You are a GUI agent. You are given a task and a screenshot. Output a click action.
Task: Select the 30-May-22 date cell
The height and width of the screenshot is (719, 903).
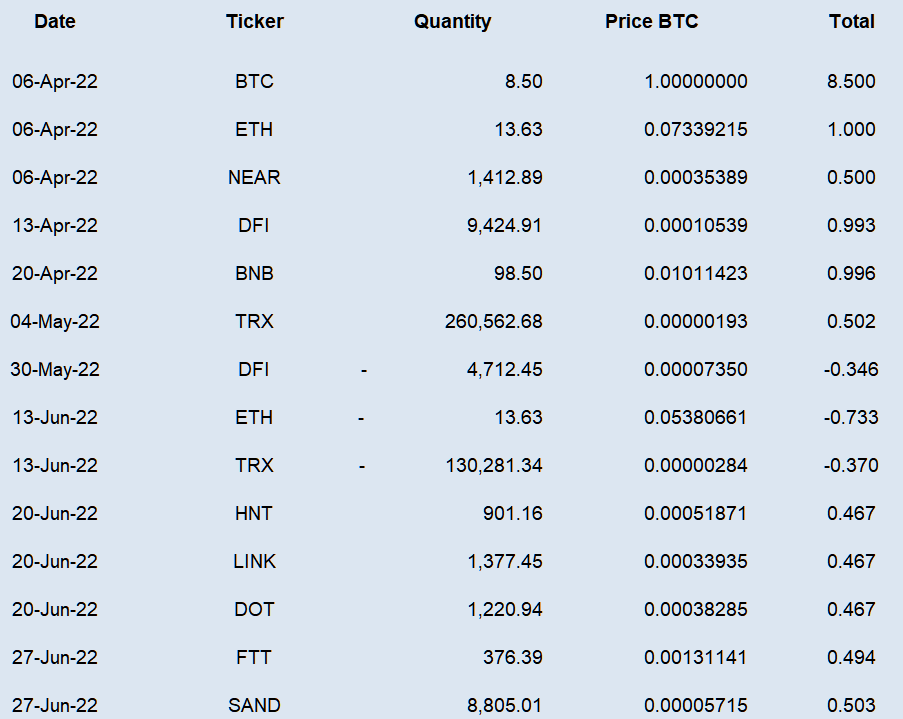(x=55, y=369)
